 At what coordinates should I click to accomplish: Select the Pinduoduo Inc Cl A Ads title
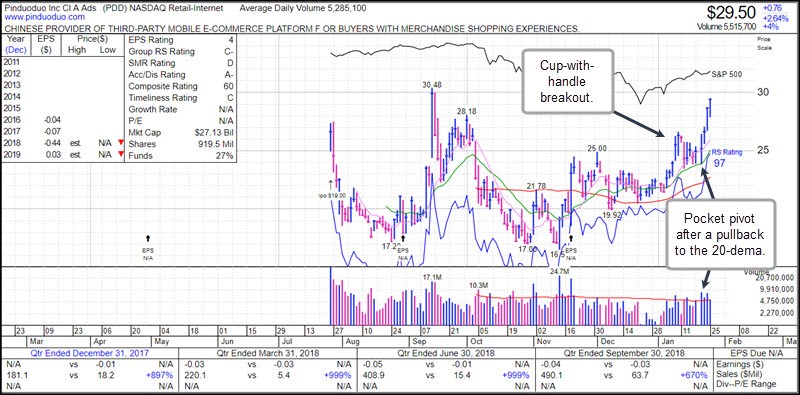[x=52, y=8]
